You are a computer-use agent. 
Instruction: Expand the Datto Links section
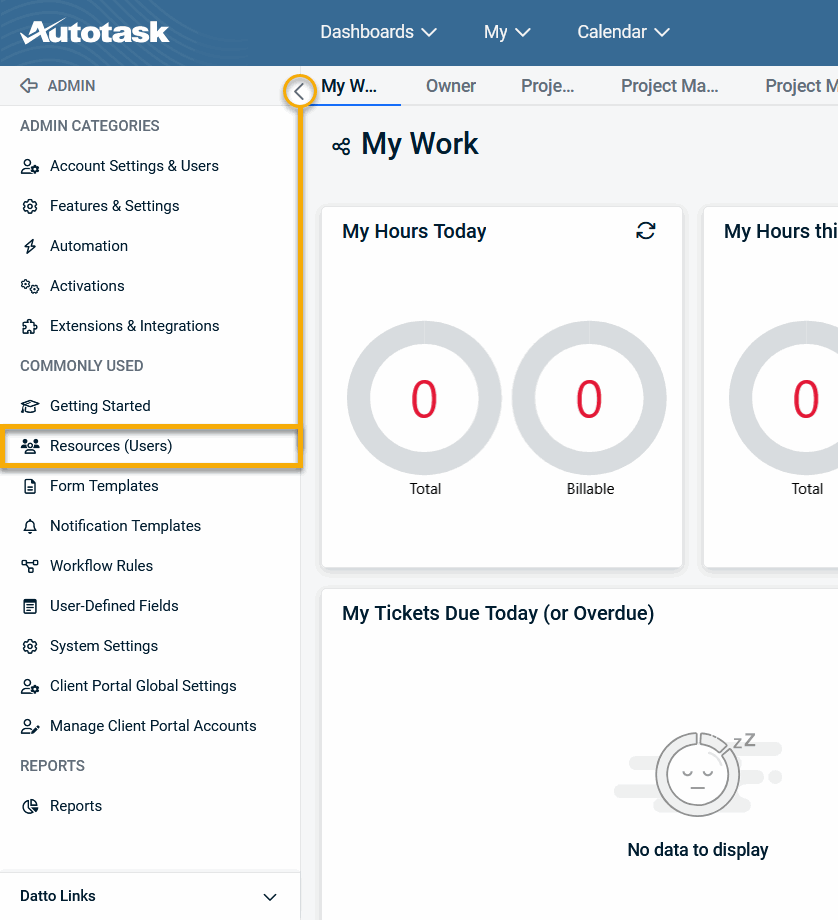(x=150, y=896)
